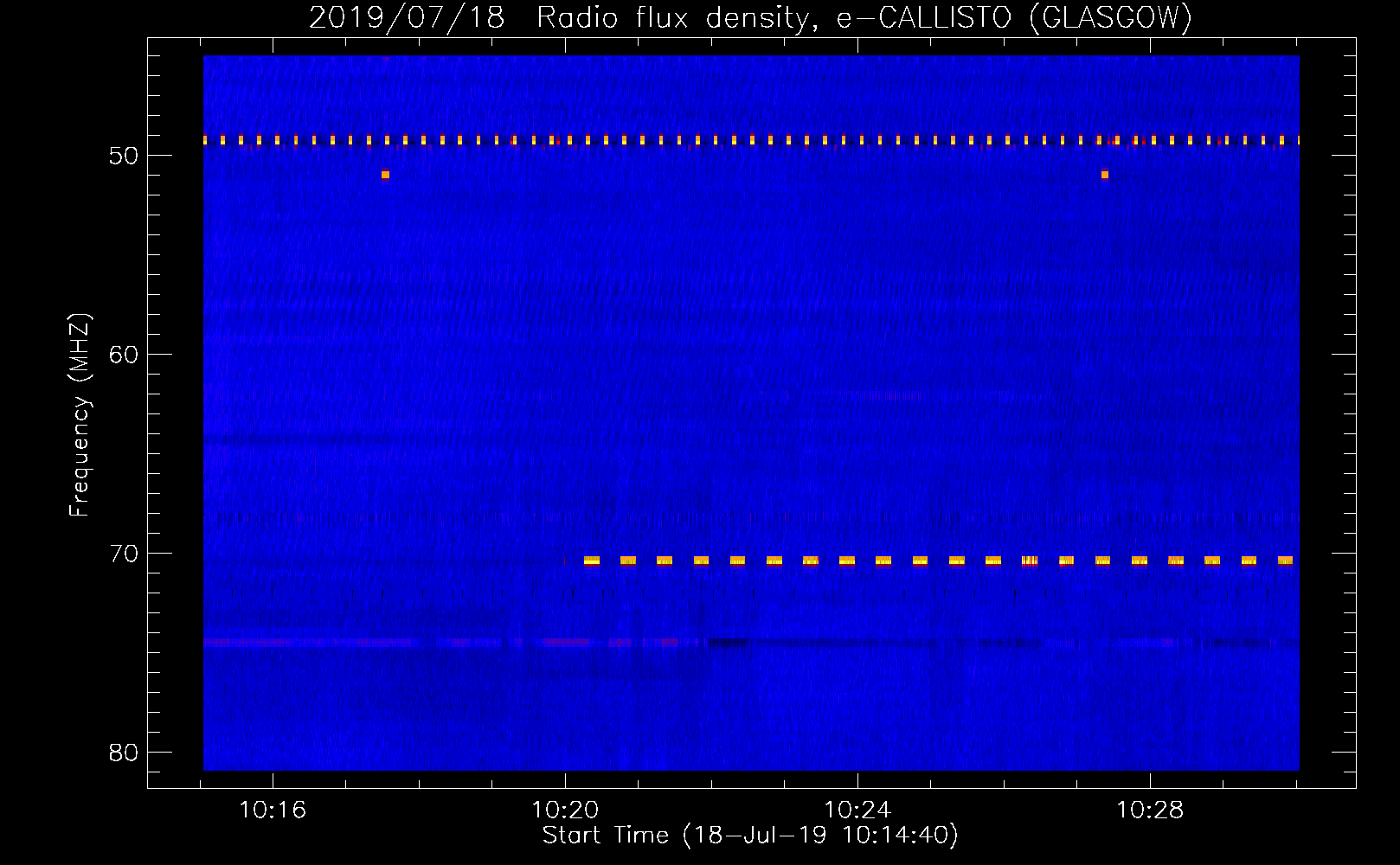The width and height of the screenshot is (1400, 865).
Task: Click the 'Start Time (18-Jul-19 10:14:40)' label
Action: coord(750,836)
